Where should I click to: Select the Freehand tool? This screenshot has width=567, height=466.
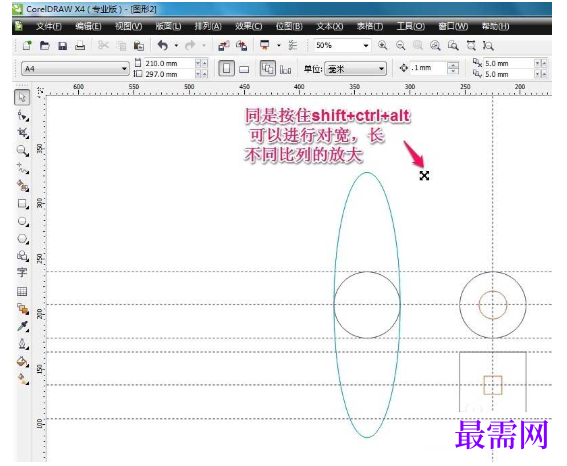[x=23, y=168]
